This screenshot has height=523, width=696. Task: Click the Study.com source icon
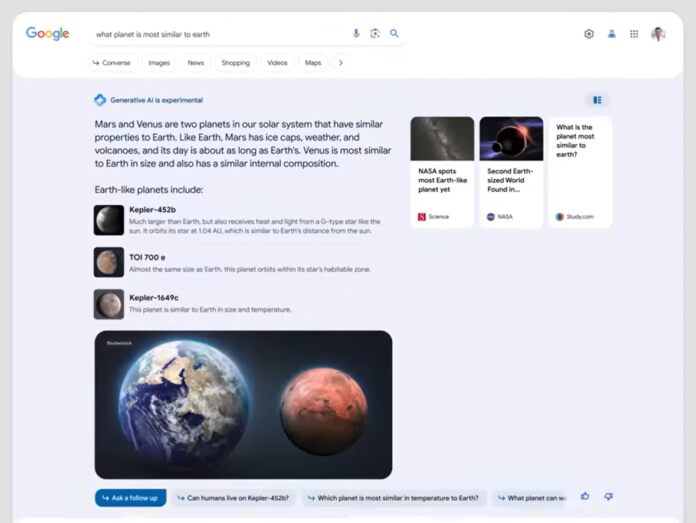click(560, 217)
